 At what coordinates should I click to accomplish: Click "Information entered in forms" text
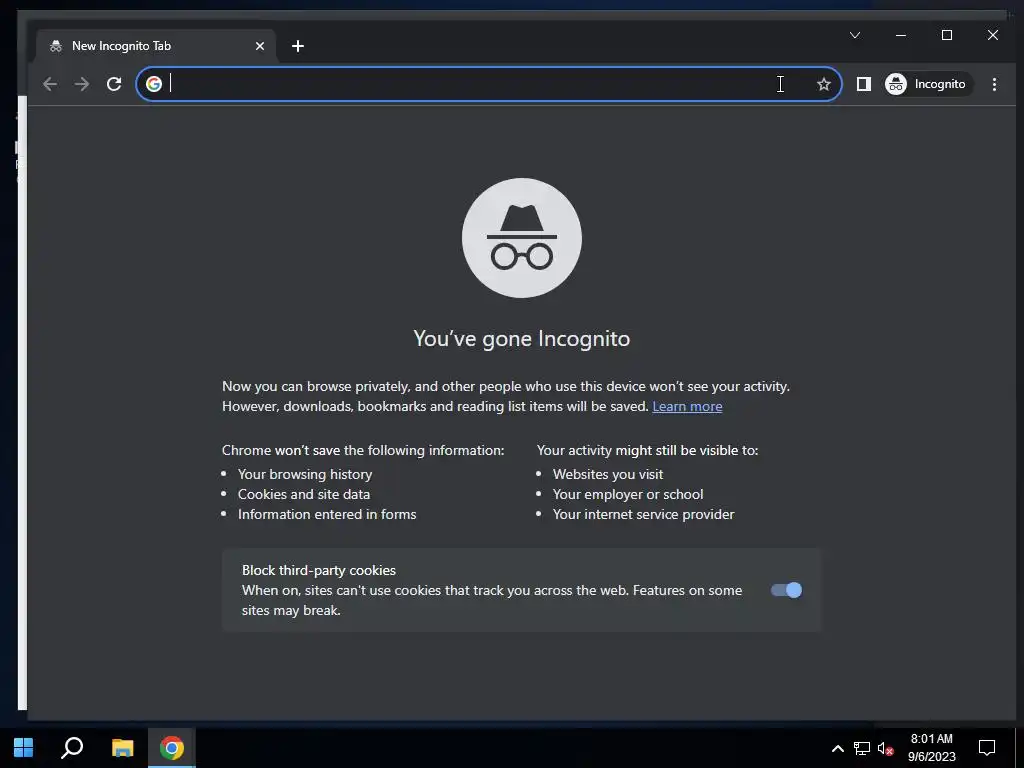tap(327, 514)
